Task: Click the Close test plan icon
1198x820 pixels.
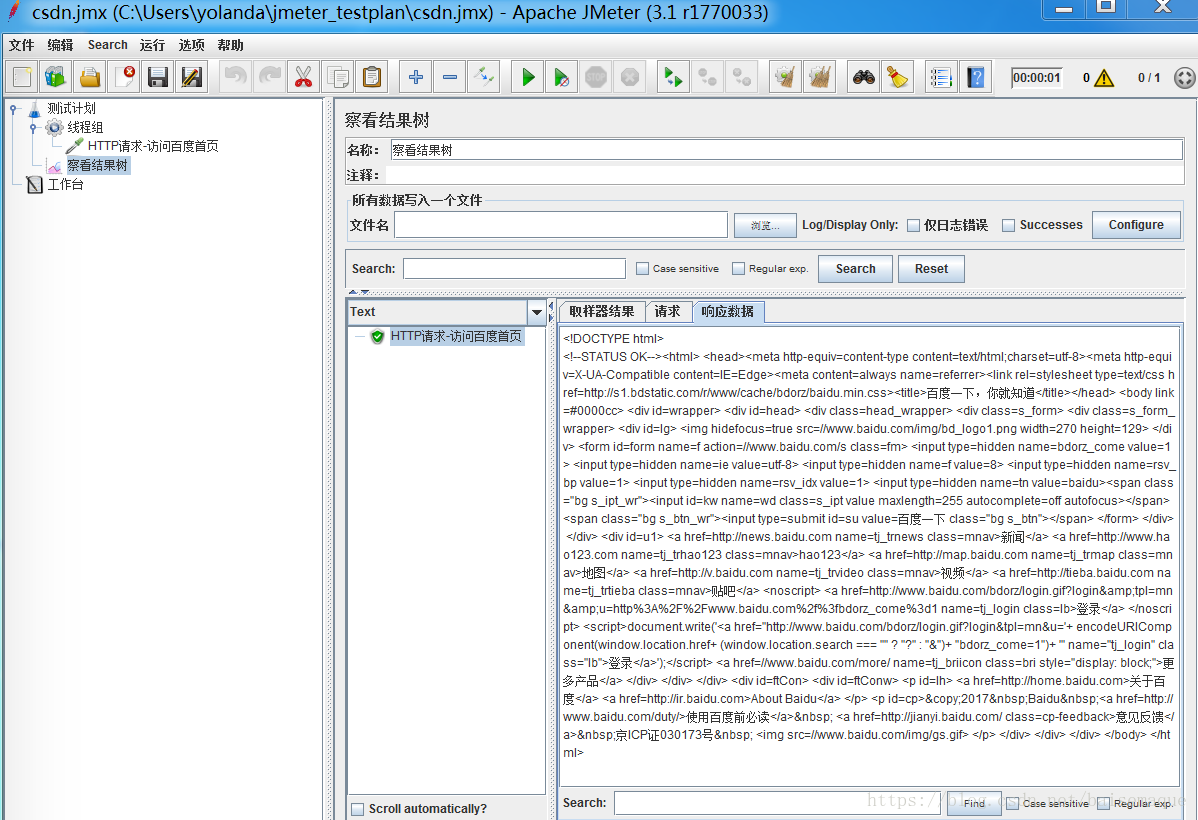Action: (x=125, y=77)
